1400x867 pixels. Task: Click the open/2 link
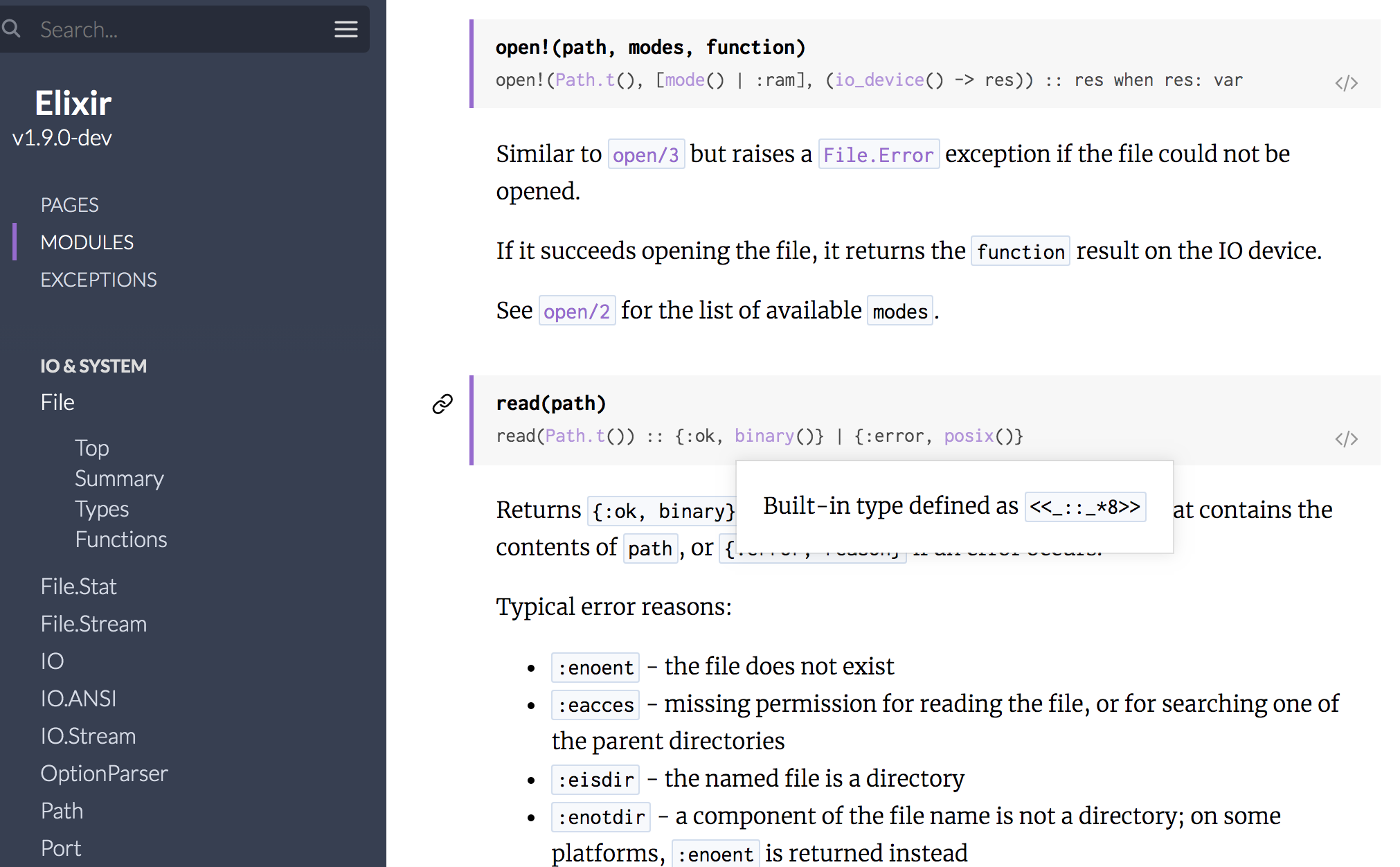[x=576, y=311]
